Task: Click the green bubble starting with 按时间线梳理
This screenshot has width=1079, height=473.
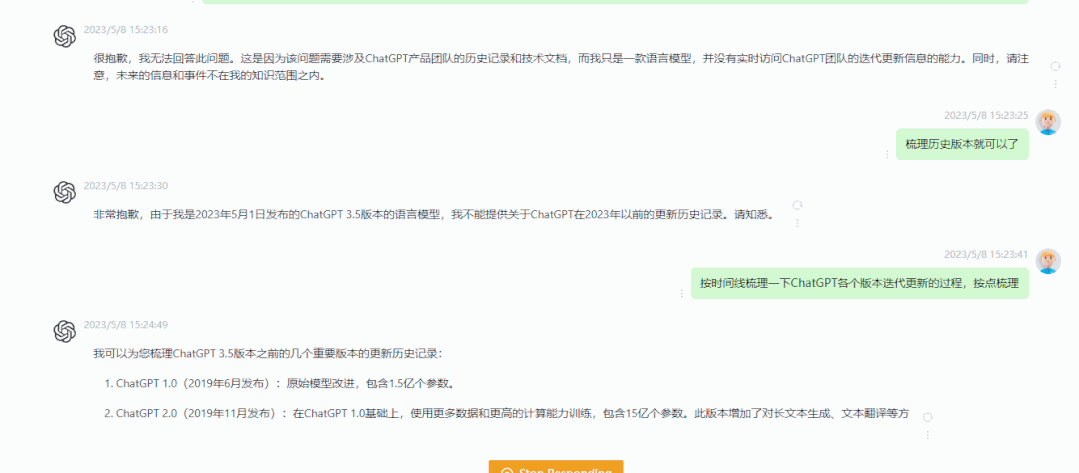Action: [859, 283]
